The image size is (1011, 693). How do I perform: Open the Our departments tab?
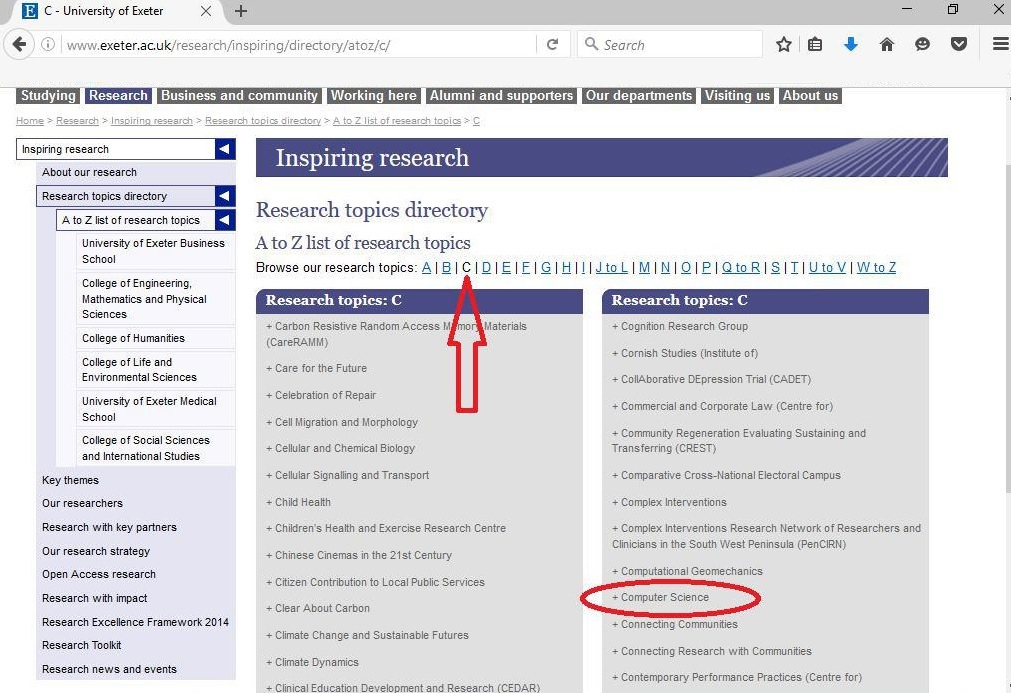click(x=639, y=95)
